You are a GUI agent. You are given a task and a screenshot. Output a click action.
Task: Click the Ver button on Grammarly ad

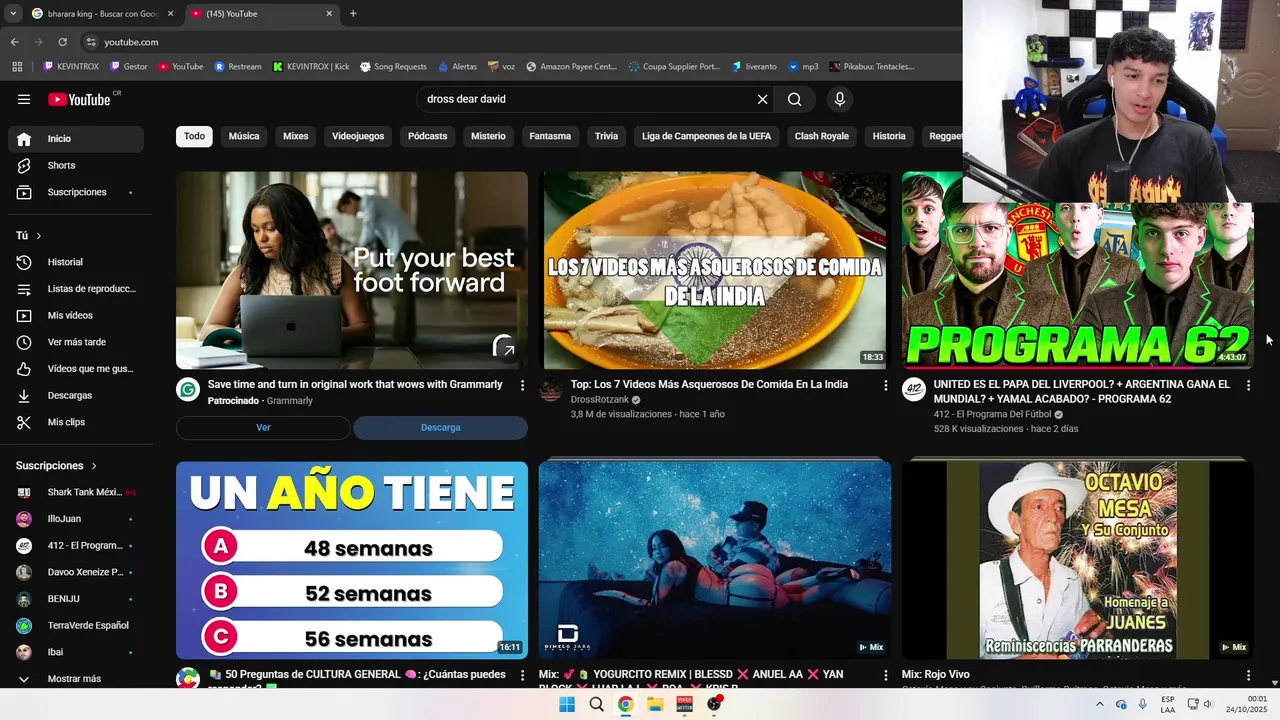263,428
